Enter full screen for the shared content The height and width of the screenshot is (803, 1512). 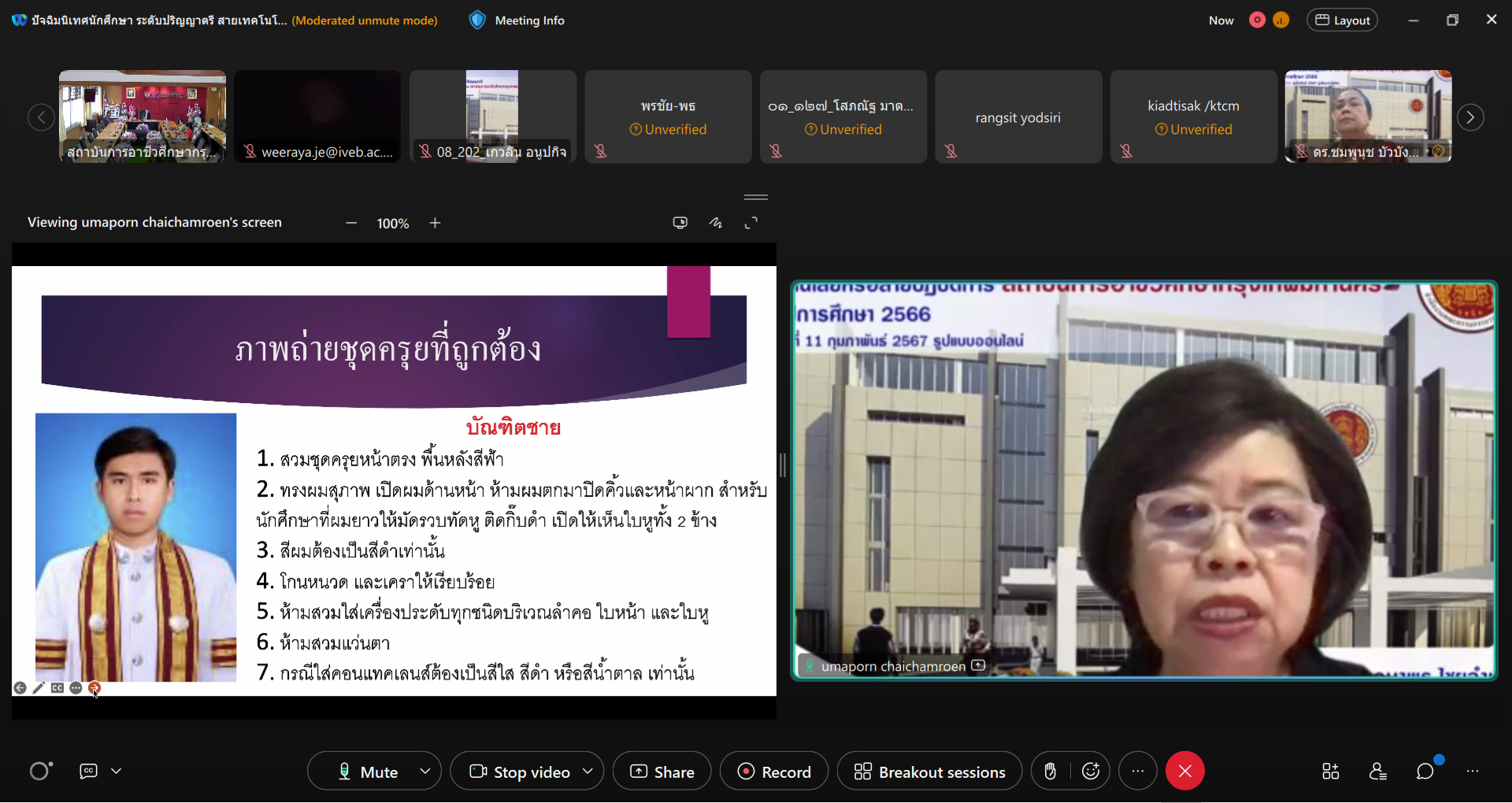tap(751, 224)
